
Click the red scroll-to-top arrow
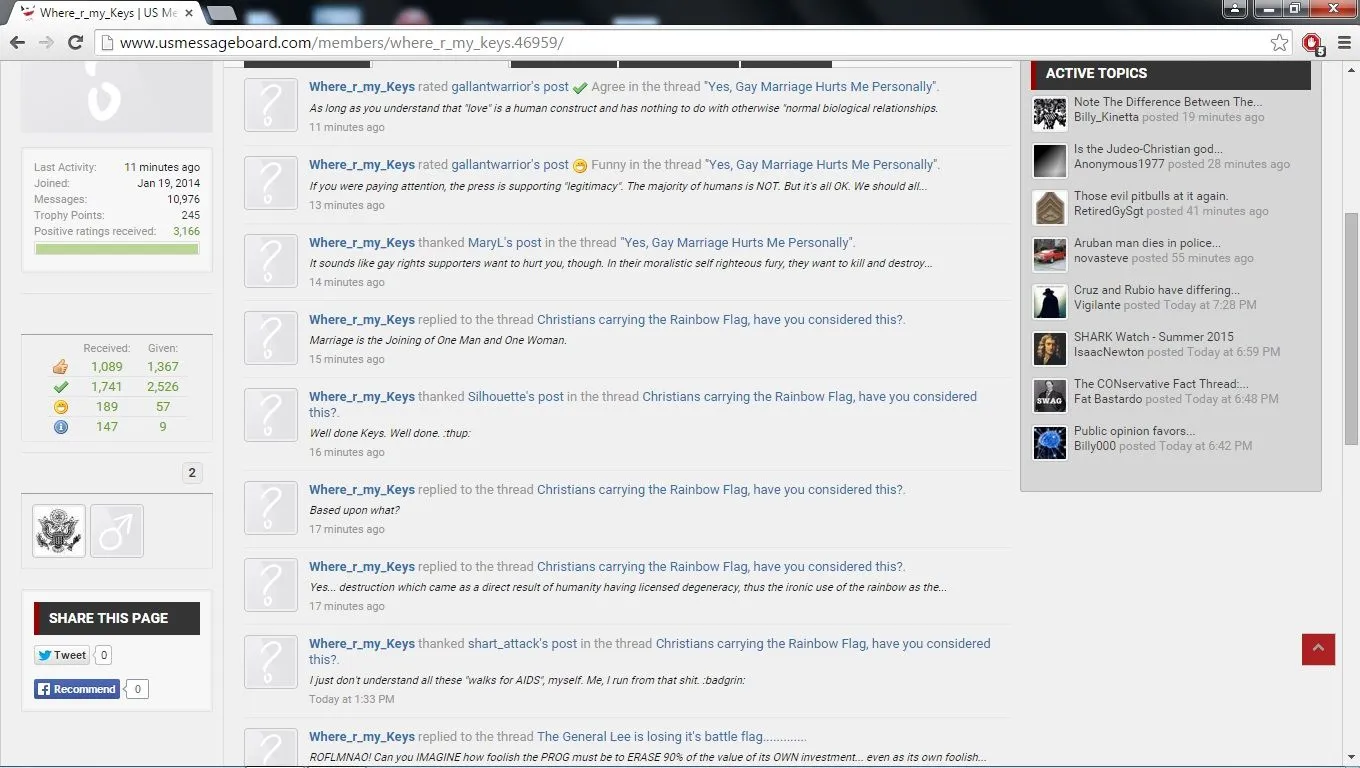coord(1318,649)
